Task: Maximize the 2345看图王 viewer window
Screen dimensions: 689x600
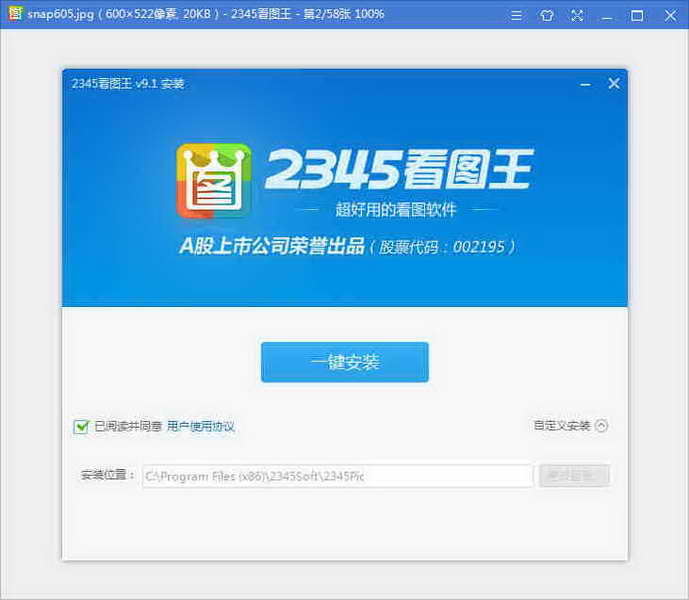Action: coord(637,16)
